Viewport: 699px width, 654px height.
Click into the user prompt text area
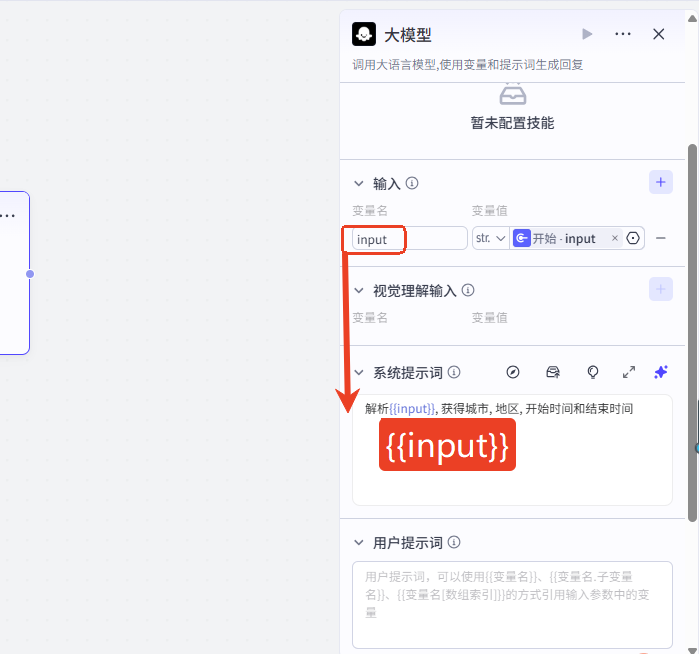[512, 605]
